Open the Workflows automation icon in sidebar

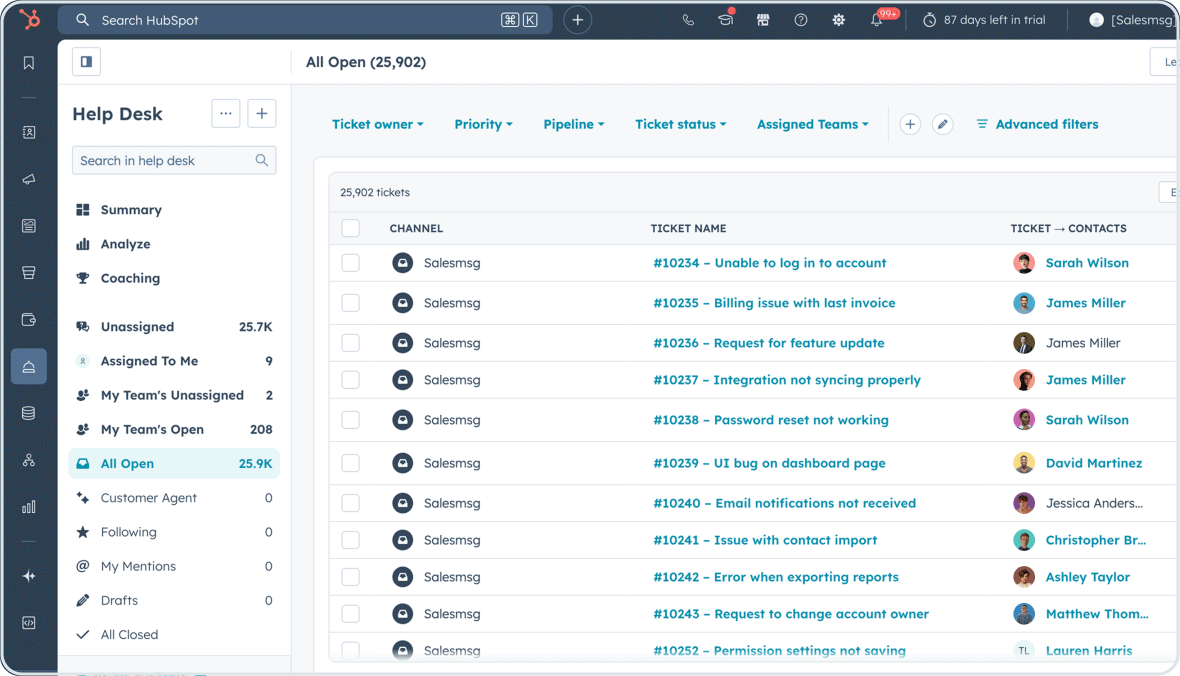(29, 459)
